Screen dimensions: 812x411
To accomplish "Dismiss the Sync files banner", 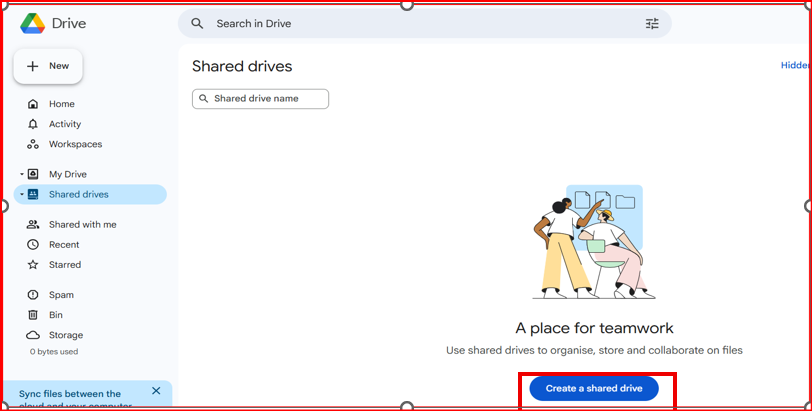I will click(x=156, y=391).
